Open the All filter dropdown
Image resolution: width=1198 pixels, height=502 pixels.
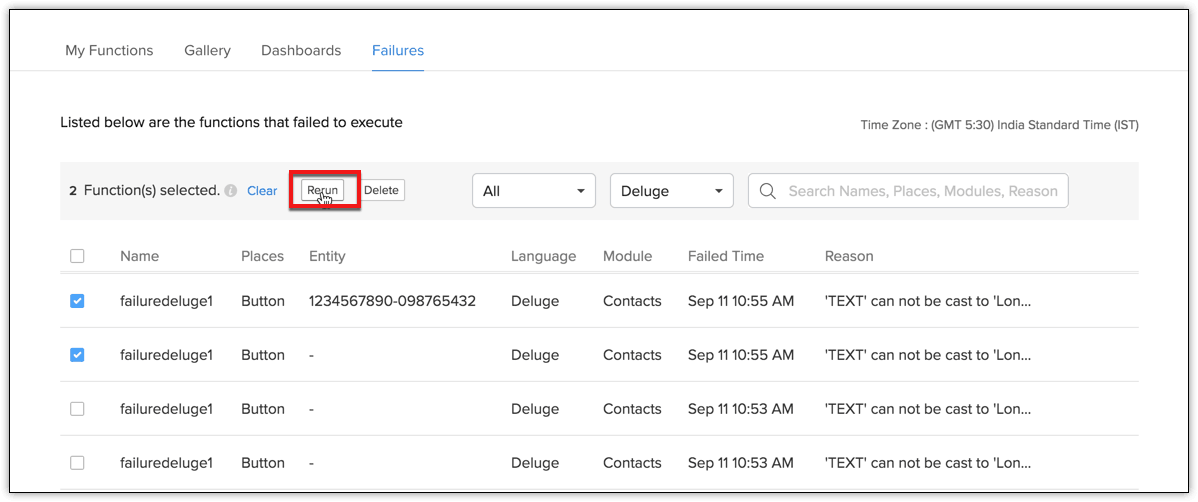533,191
